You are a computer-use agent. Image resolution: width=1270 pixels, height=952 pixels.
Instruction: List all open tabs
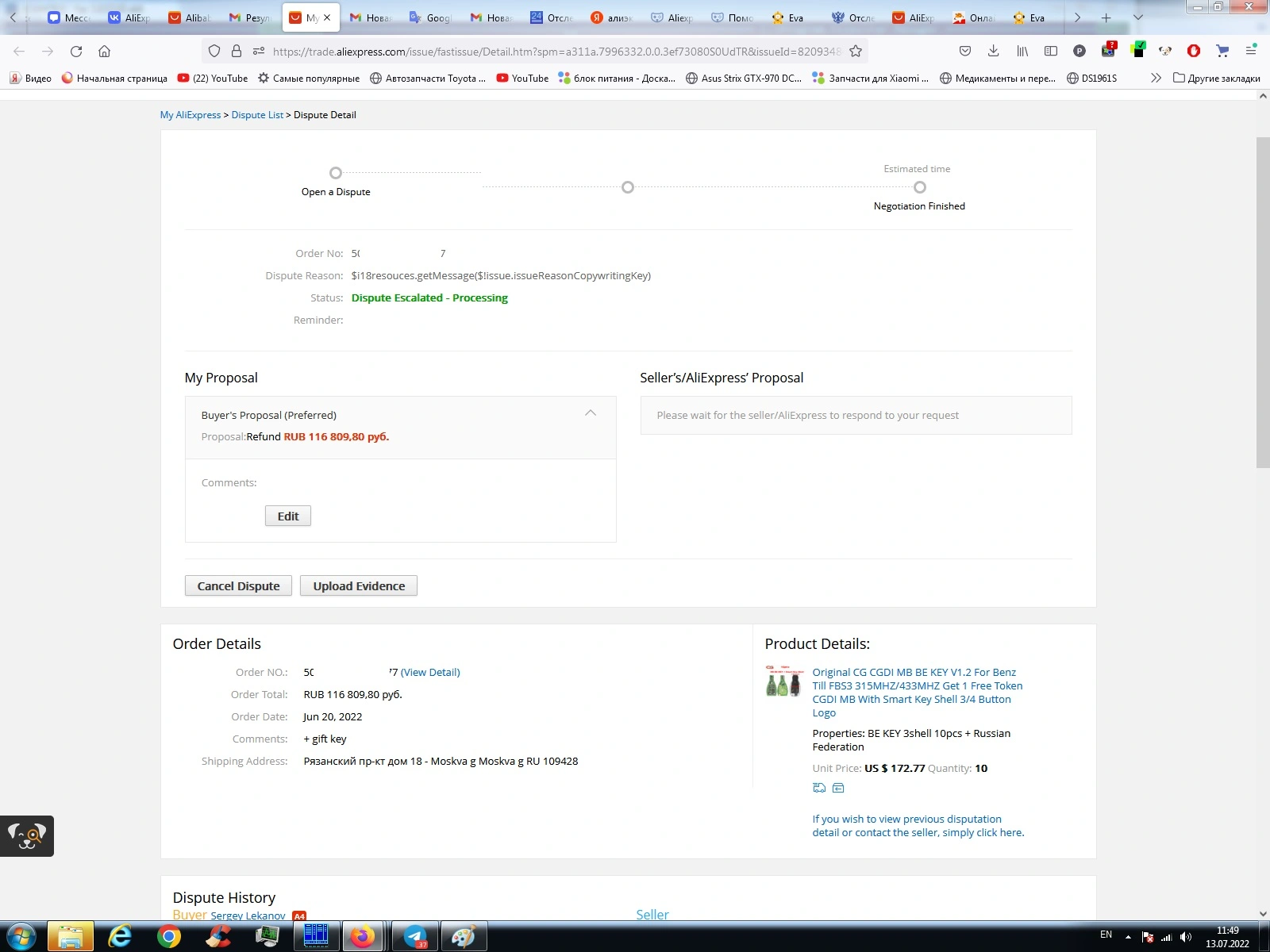(x=1137, y=17)
